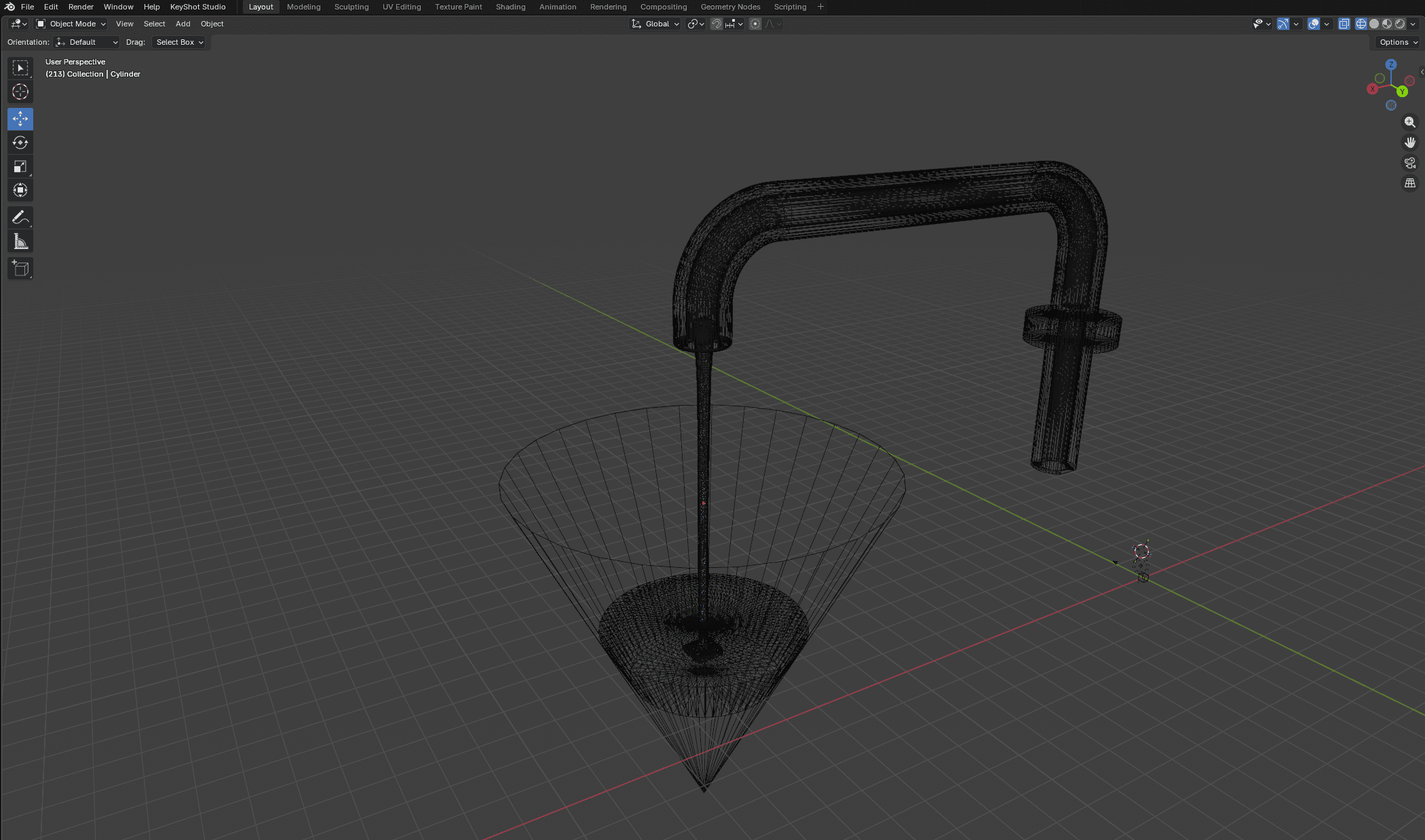This screenshot has width=1425, height=840.
Task: Select the Transform tool
Action: pos(20,190)
